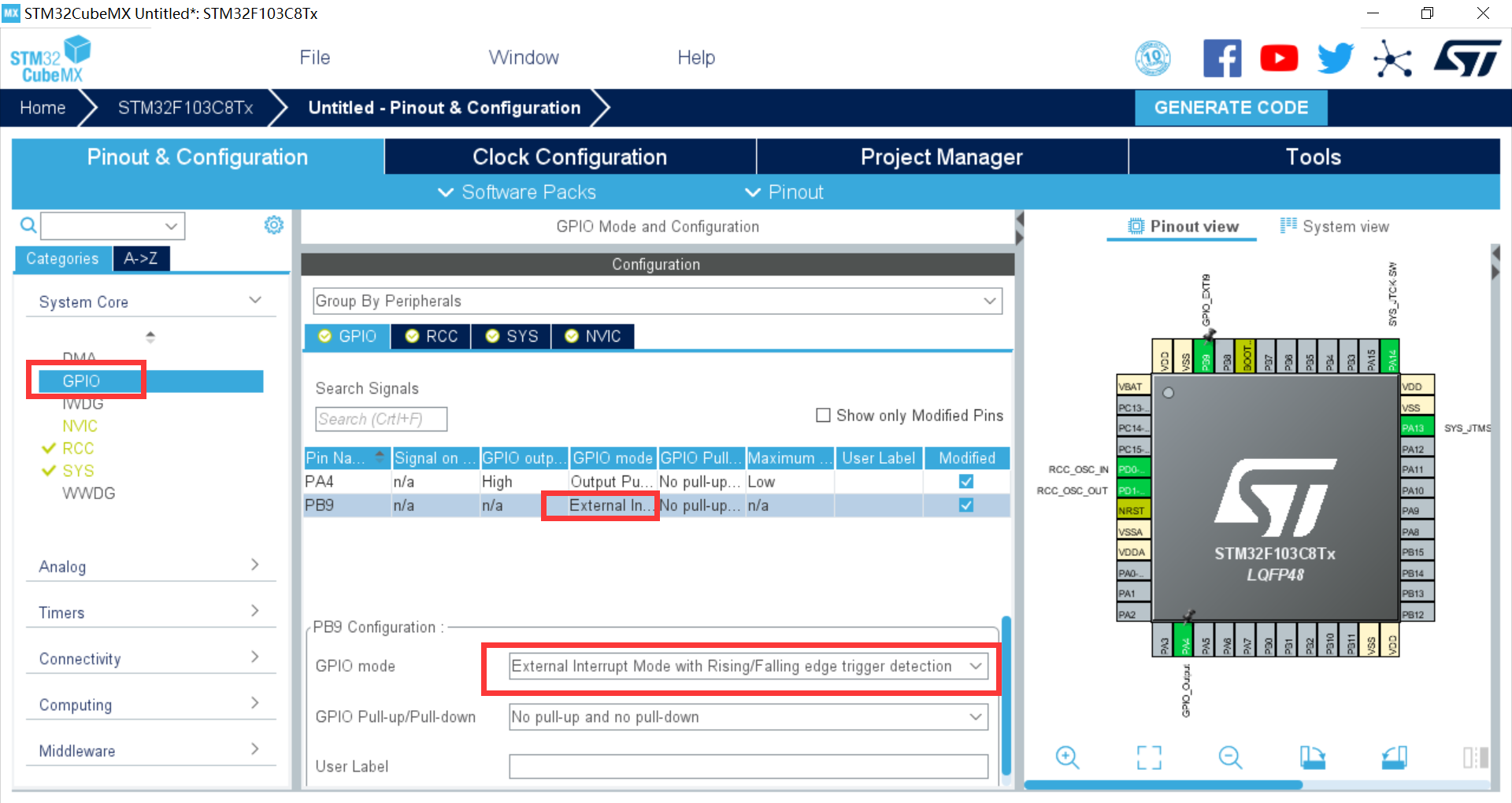Viewport: 1512px width, 803px height.
Task: Open the Software Packs dropdown menu
Action: pos(517,192)
